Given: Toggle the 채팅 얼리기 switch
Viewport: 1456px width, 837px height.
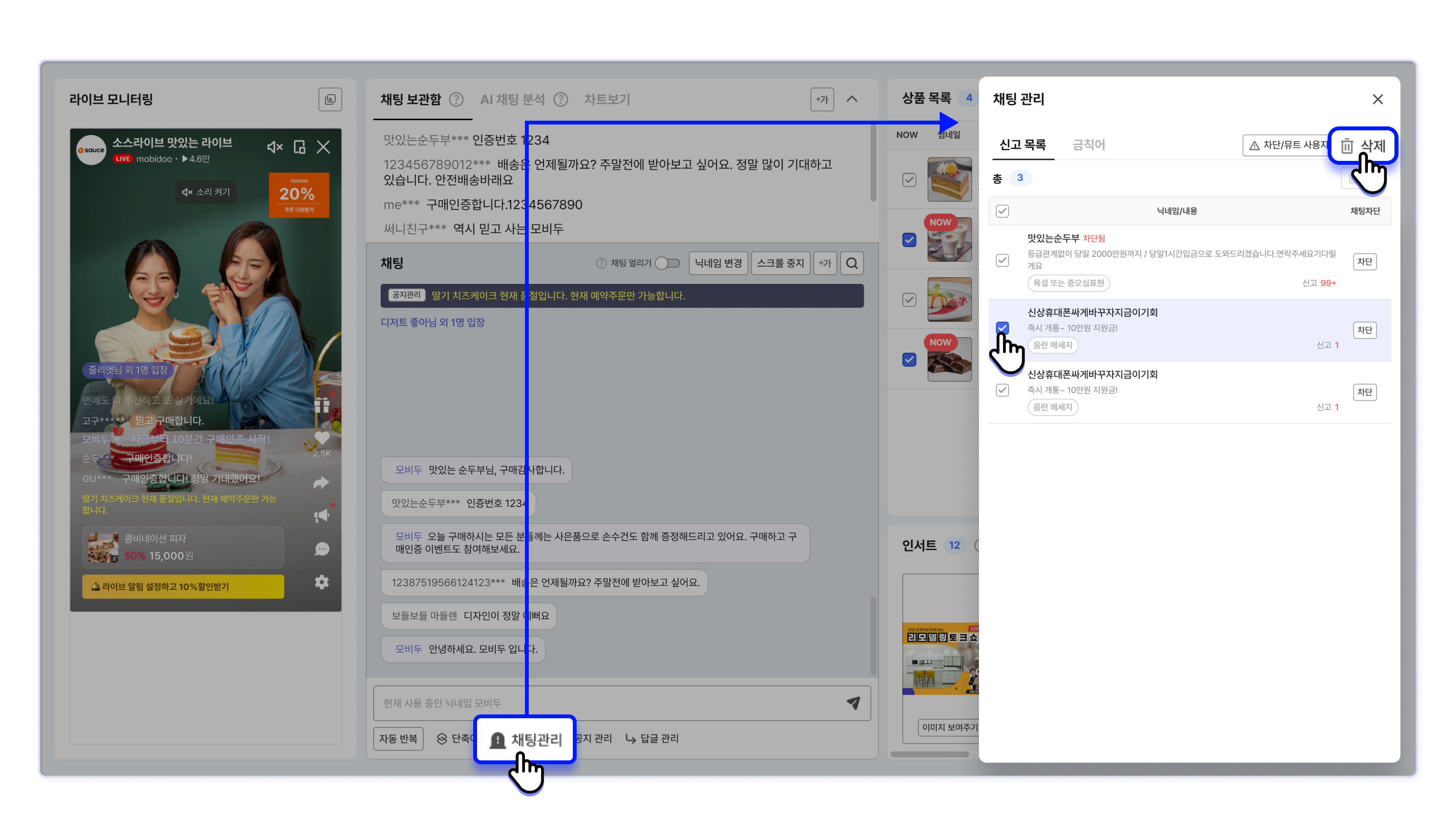Looking at the screenshot, I should pyautogui.click(x=667, y=263).
